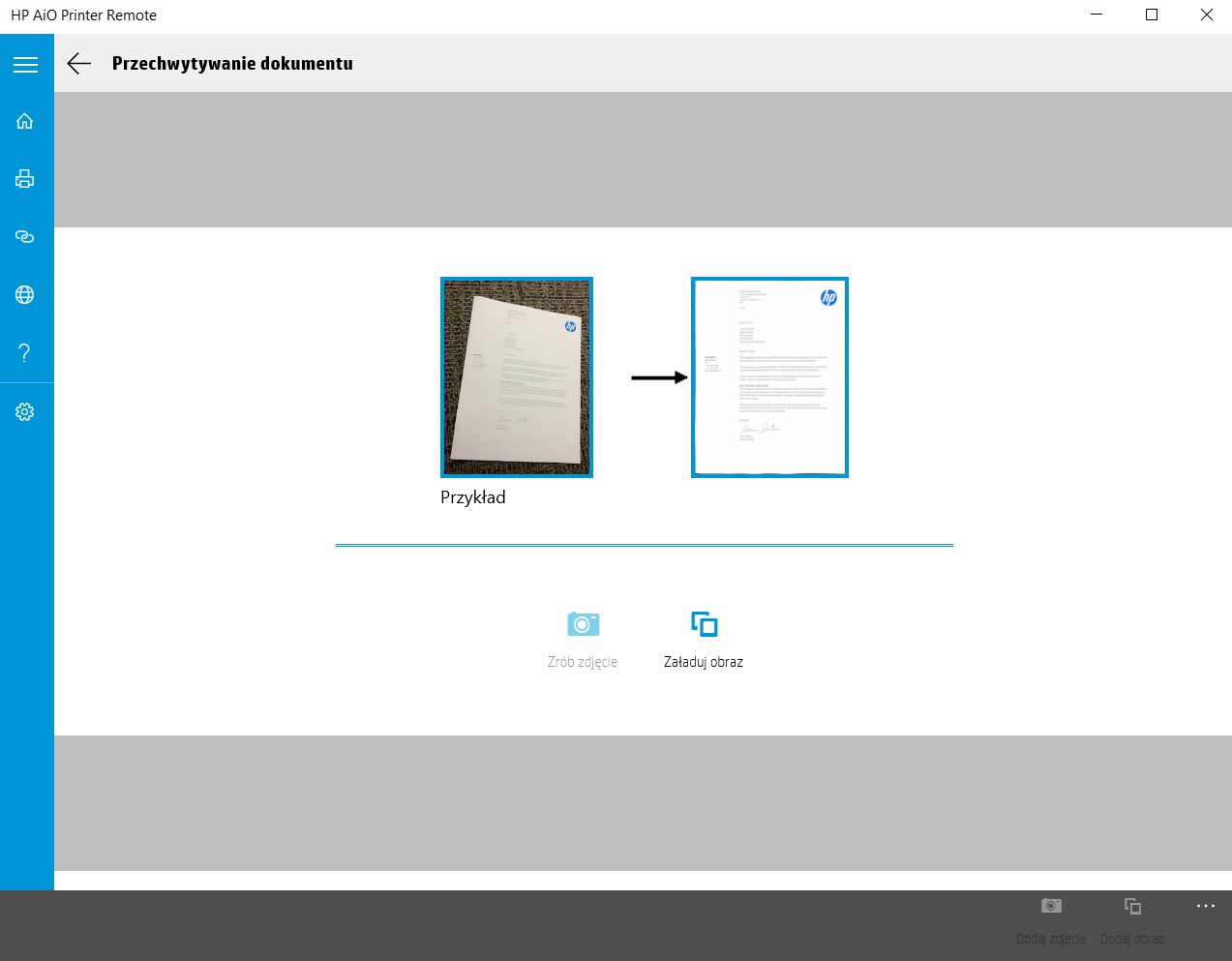1232x961 pixels.
Task: Click the example photo of skewed document
Action: pos(517,377)
